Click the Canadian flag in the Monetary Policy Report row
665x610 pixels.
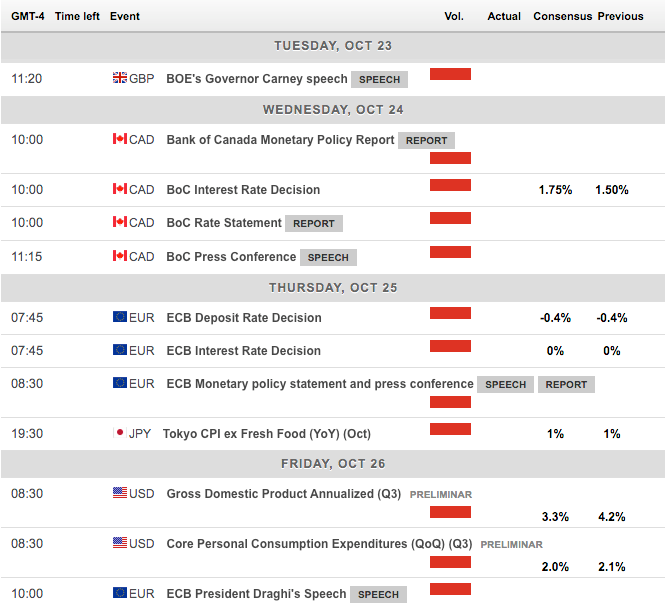pos(119,140)
